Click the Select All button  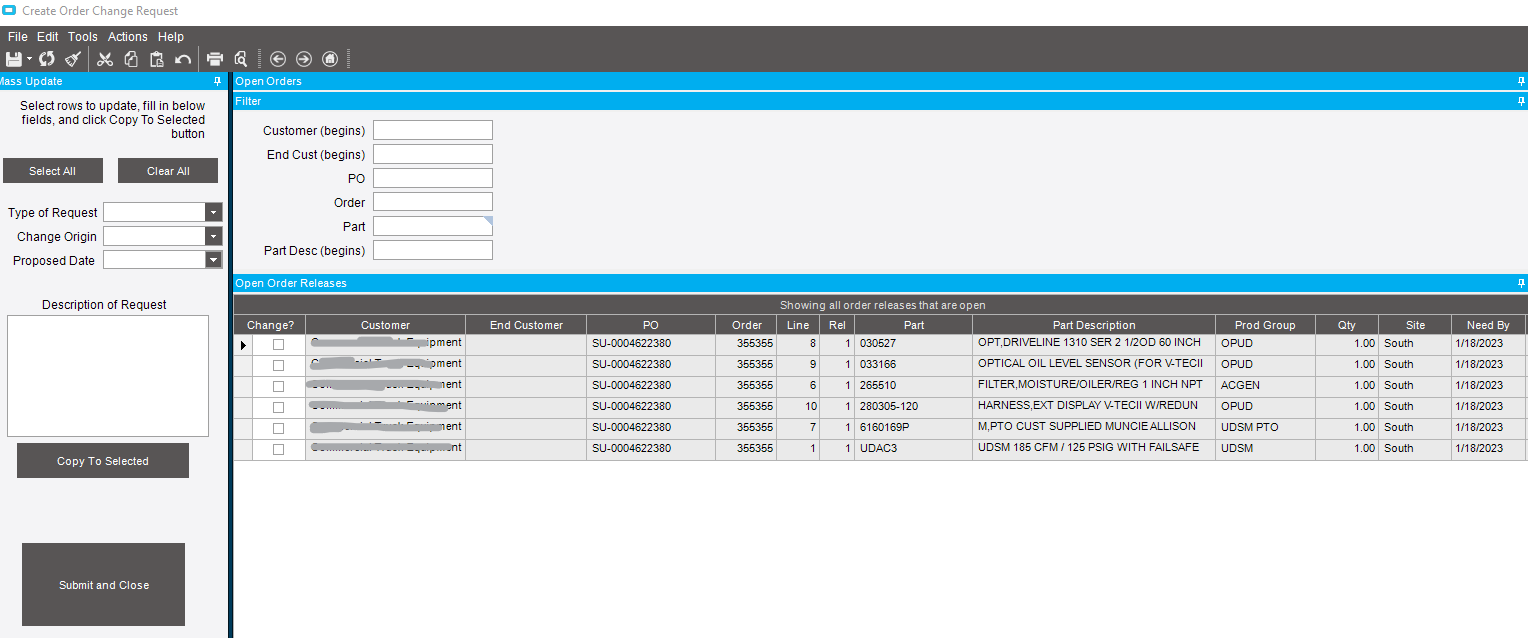pyautogui.click(x=52, y=171)
